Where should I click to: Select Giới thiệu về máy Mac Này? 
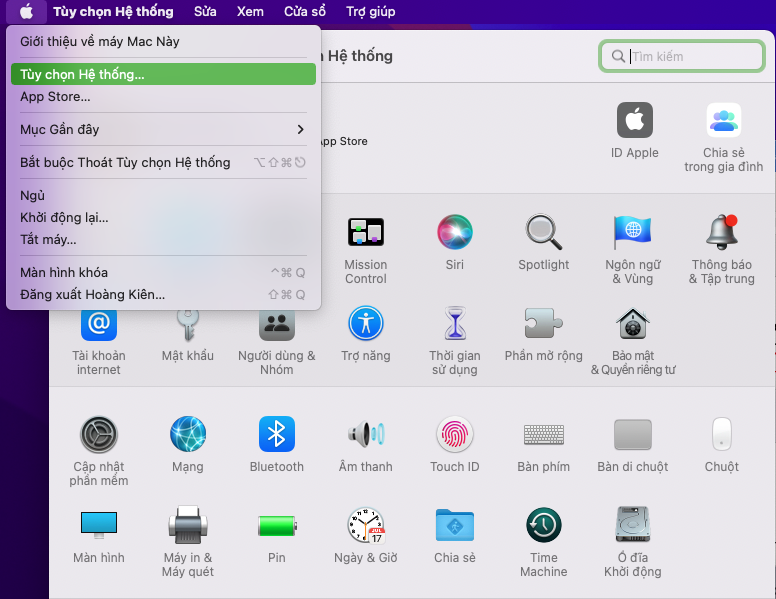[x=163, y=42]
